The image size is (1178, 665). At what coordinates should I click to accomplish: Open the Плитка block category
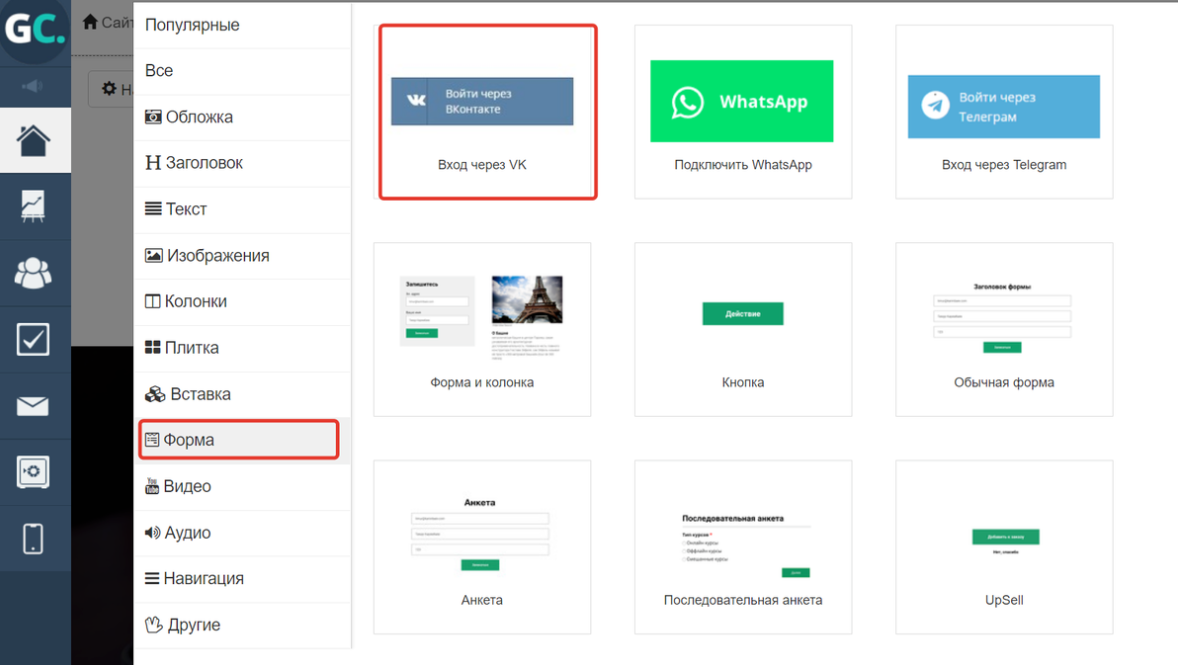(x=242, y=348)
